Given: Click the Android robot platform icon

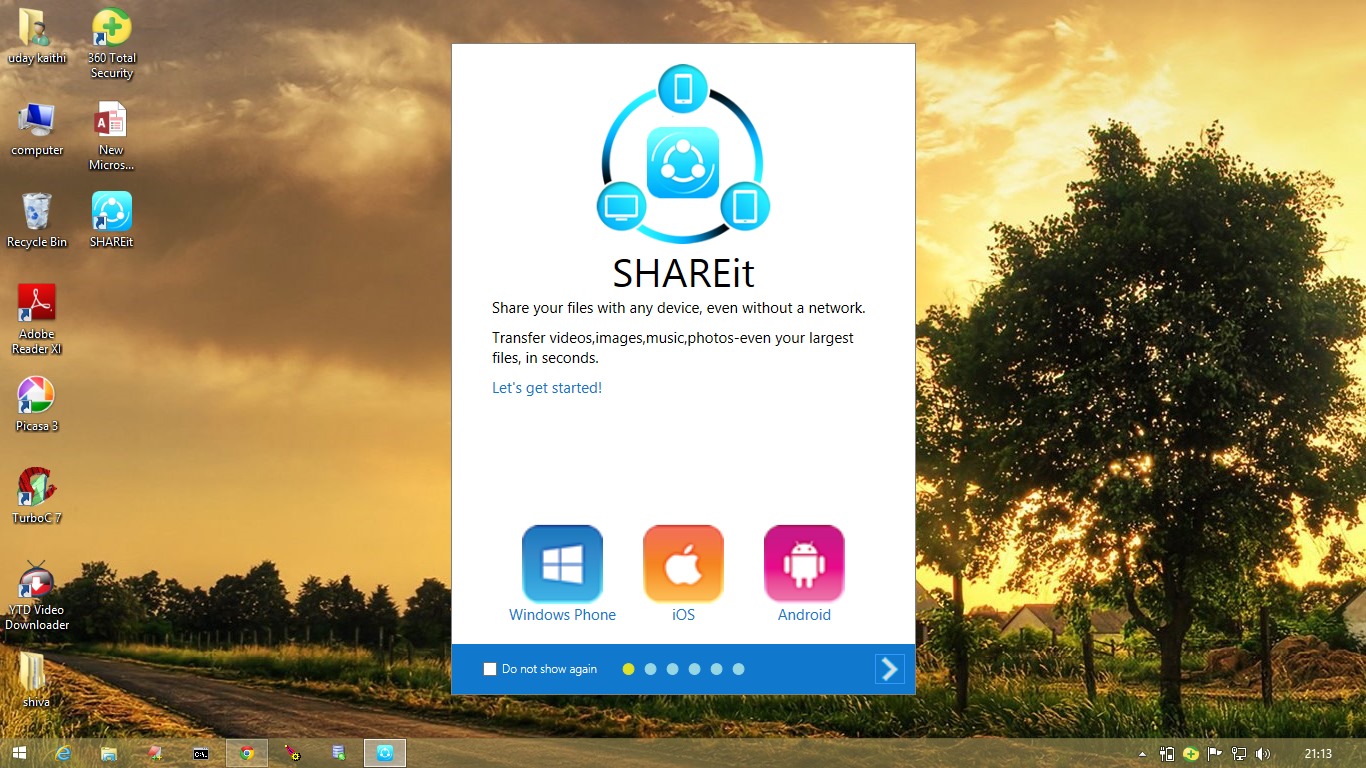Looking at the screenshot, I should click(x=804, y=564).
